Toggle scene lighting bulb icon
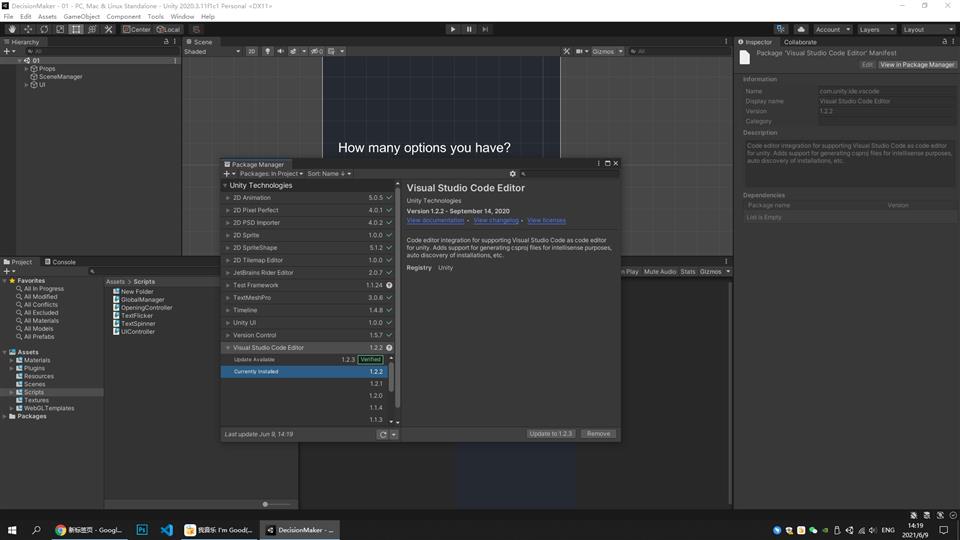This screenshot has width=960, height=540. (x=268, y=51)
